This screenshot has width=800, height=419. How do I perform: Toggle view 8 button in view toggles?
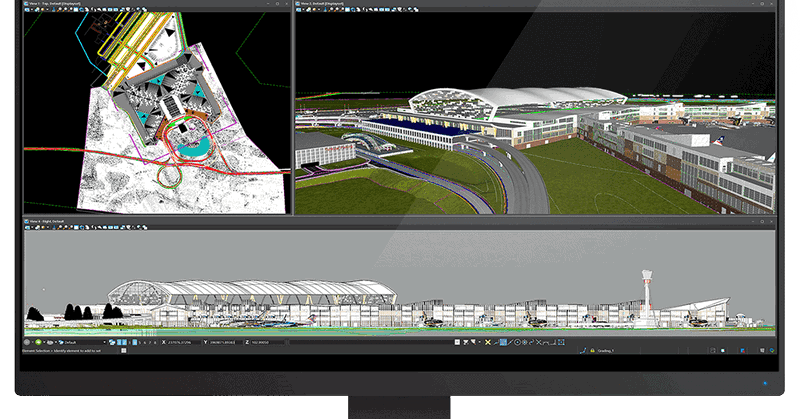155,342
